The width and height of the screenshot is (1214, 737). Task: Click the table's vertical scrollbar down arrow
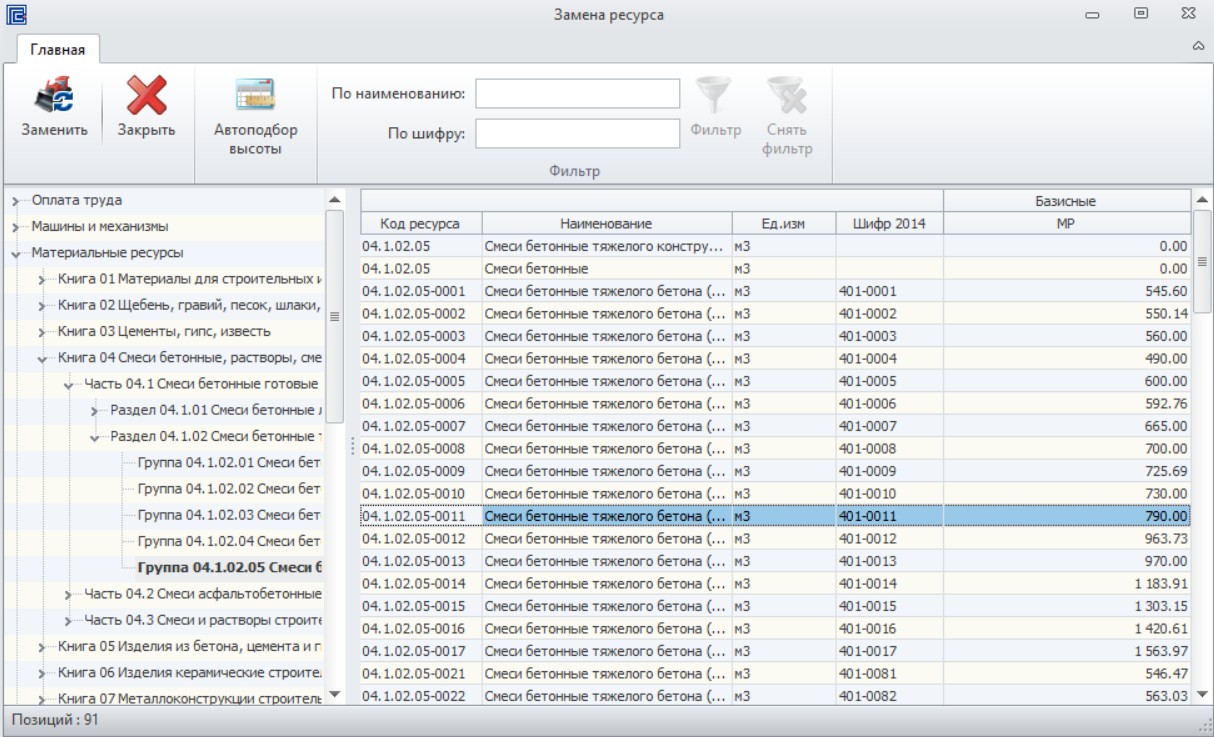1202,693
